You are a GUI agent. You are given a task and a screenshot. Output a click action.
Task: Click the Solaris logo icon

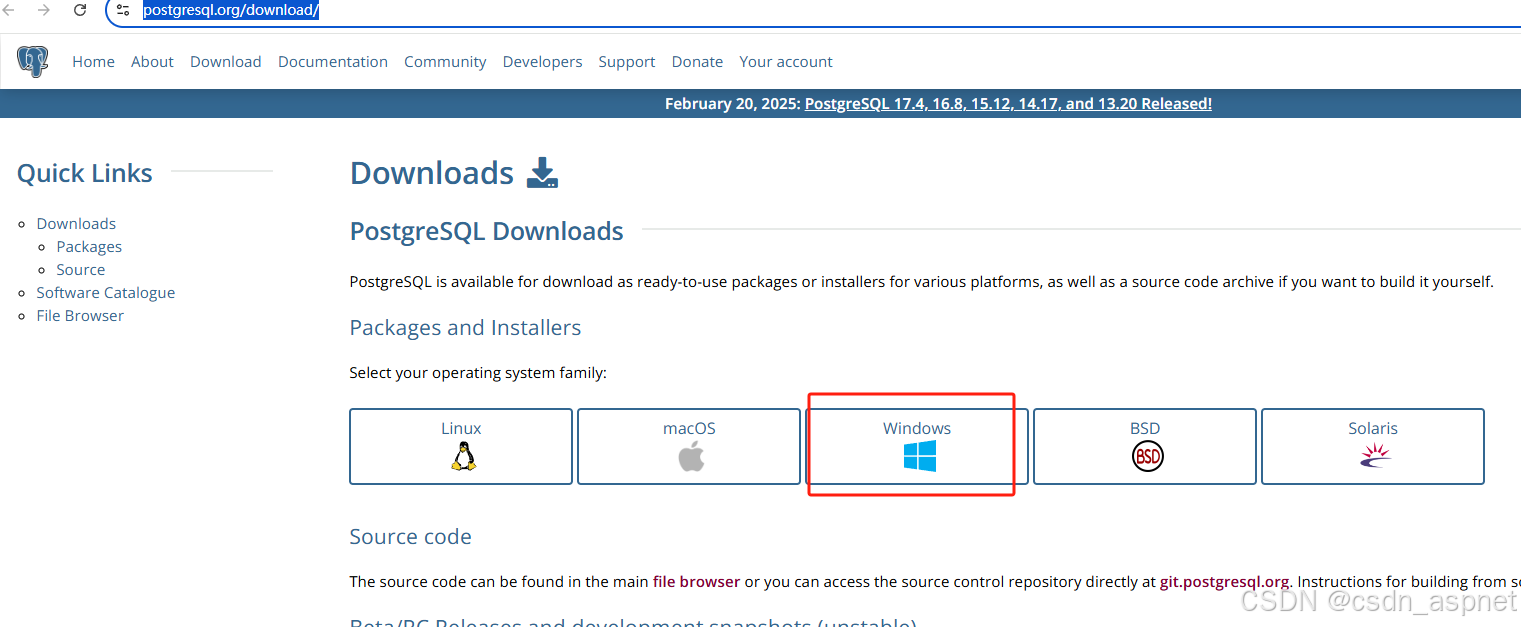pos(1375,457)
